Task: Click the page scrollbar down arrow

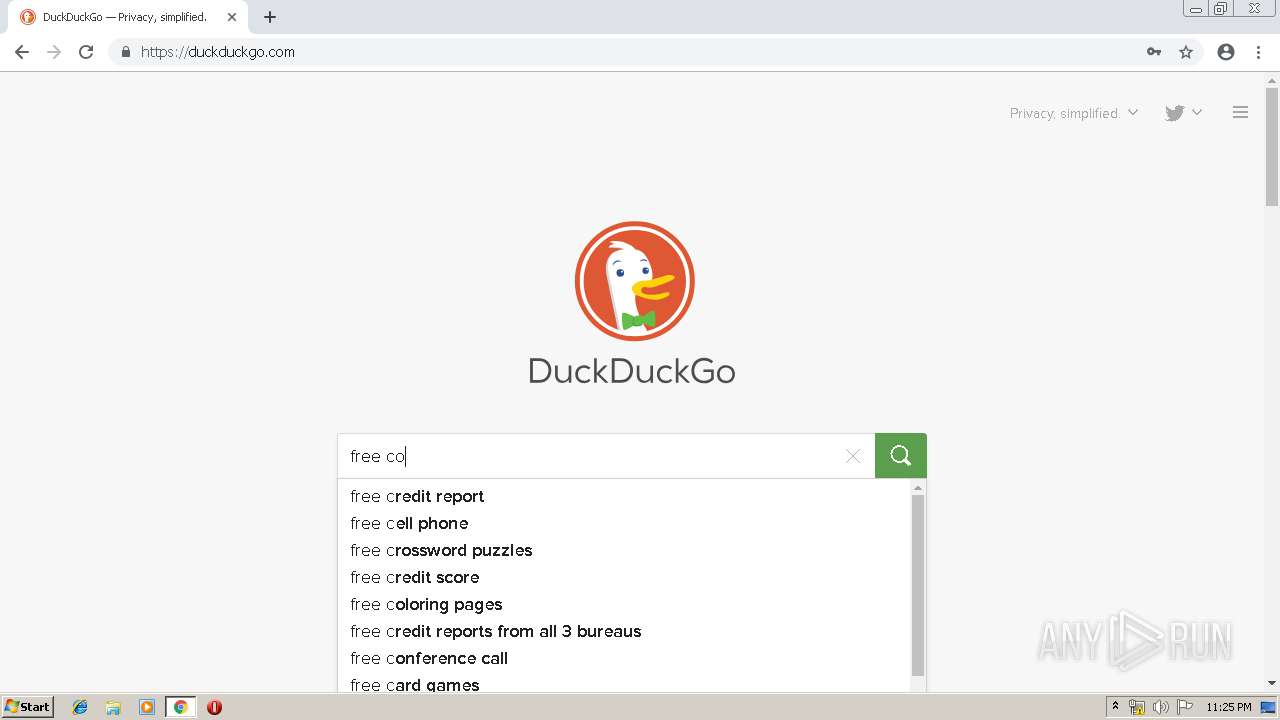Action: [x=1272, y=684]
